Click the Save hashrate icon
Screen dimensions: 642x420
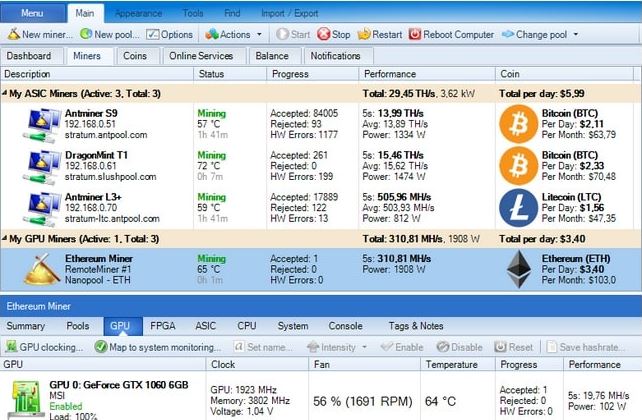click(552, 347)
